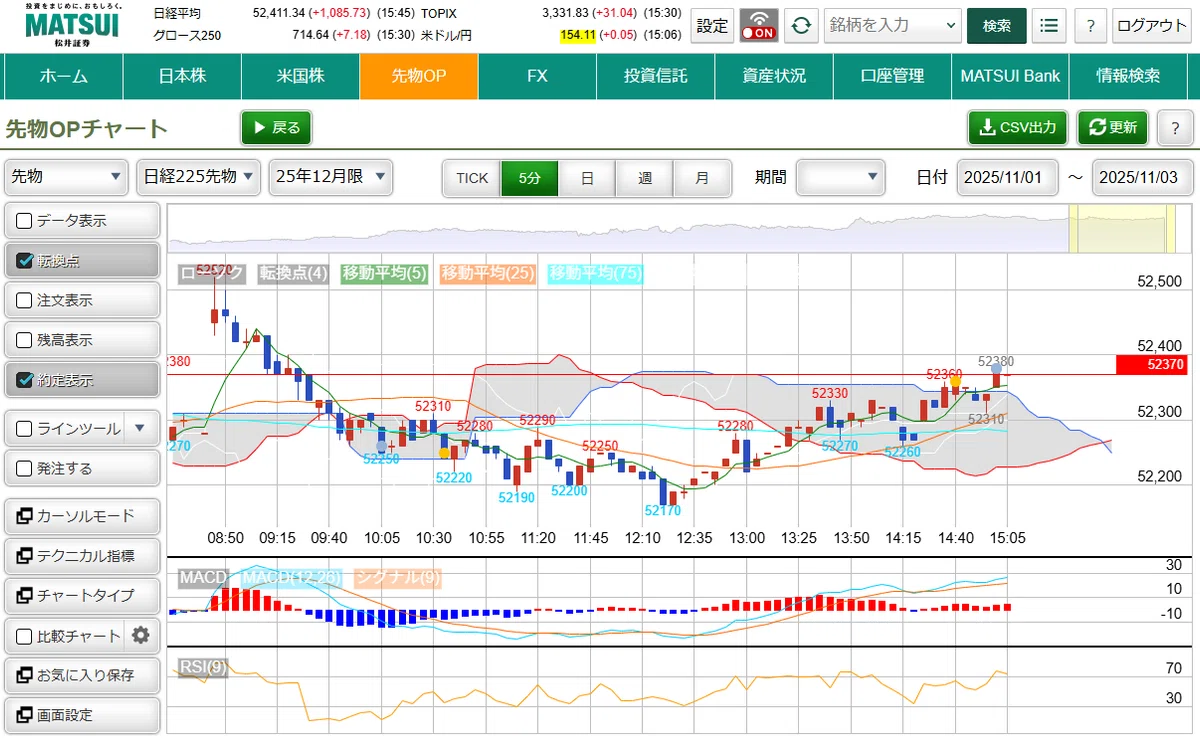Toggle the wifi ON auto-update icon
This screenshot has height=751, width=1200.
pyautogui.click(x=759, y=26)
